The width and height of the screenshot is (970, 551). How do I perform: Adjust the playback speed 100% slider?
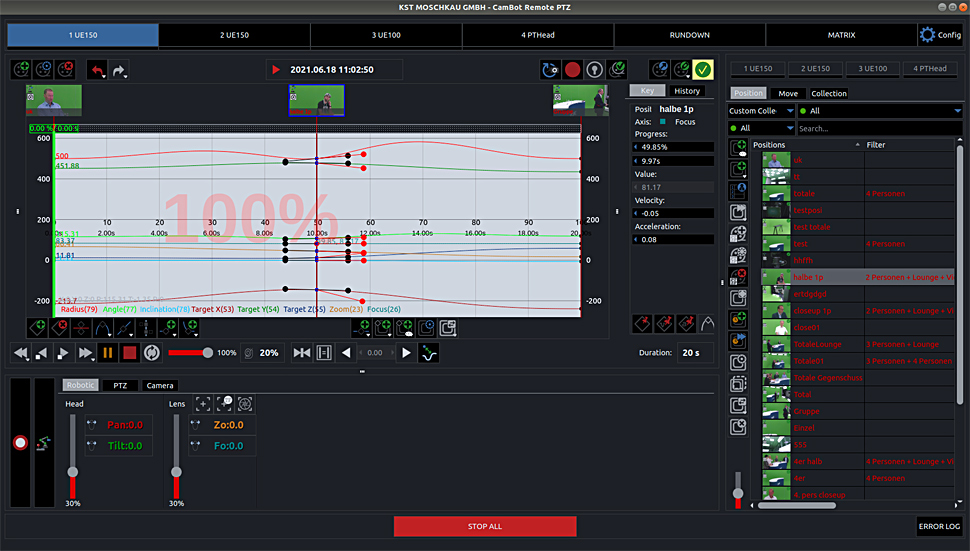click(x=190, y=352)
